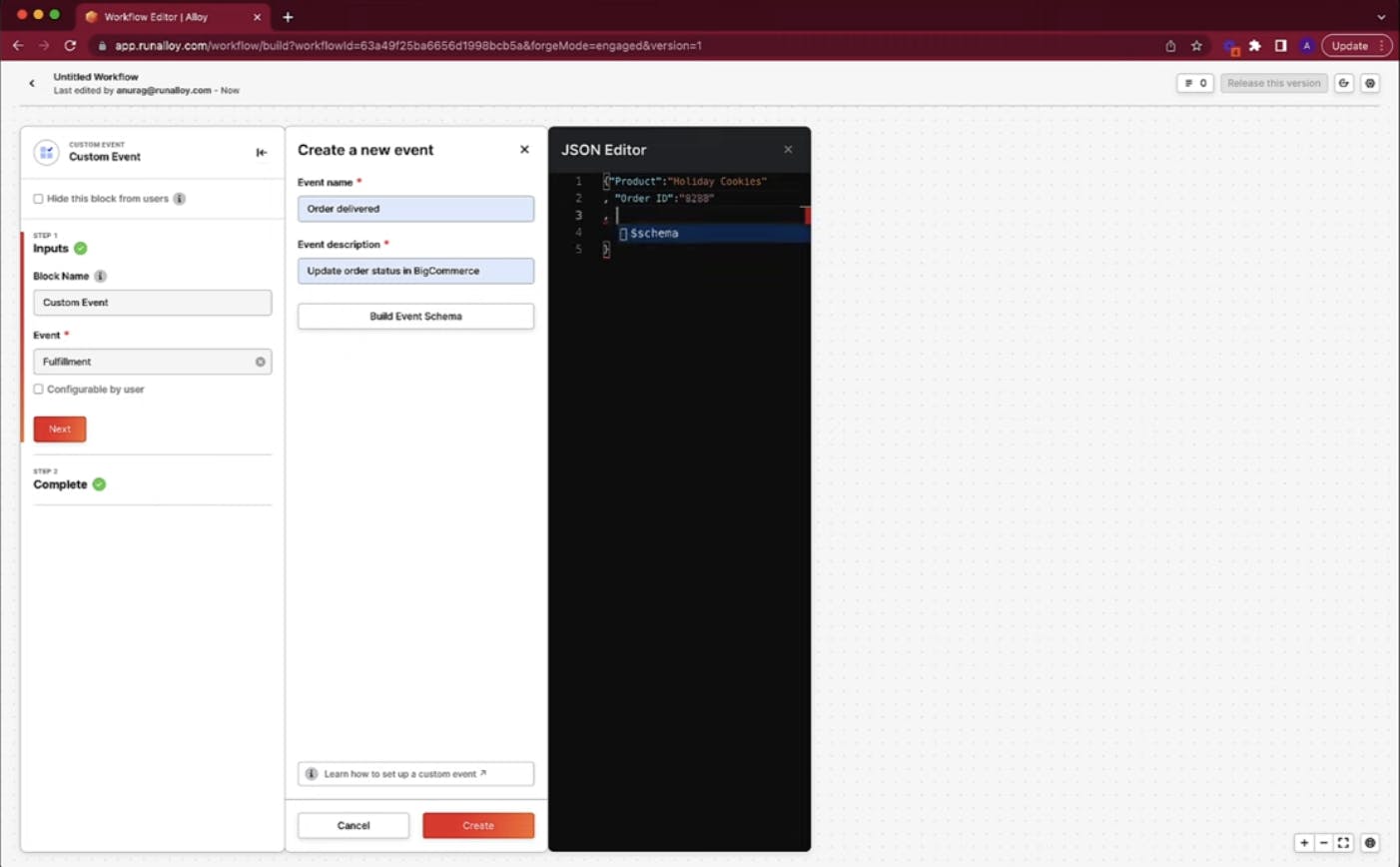1400x867 pixels.
Task: Open the browser extensions puzzle menu
Action: (1255, 45)
